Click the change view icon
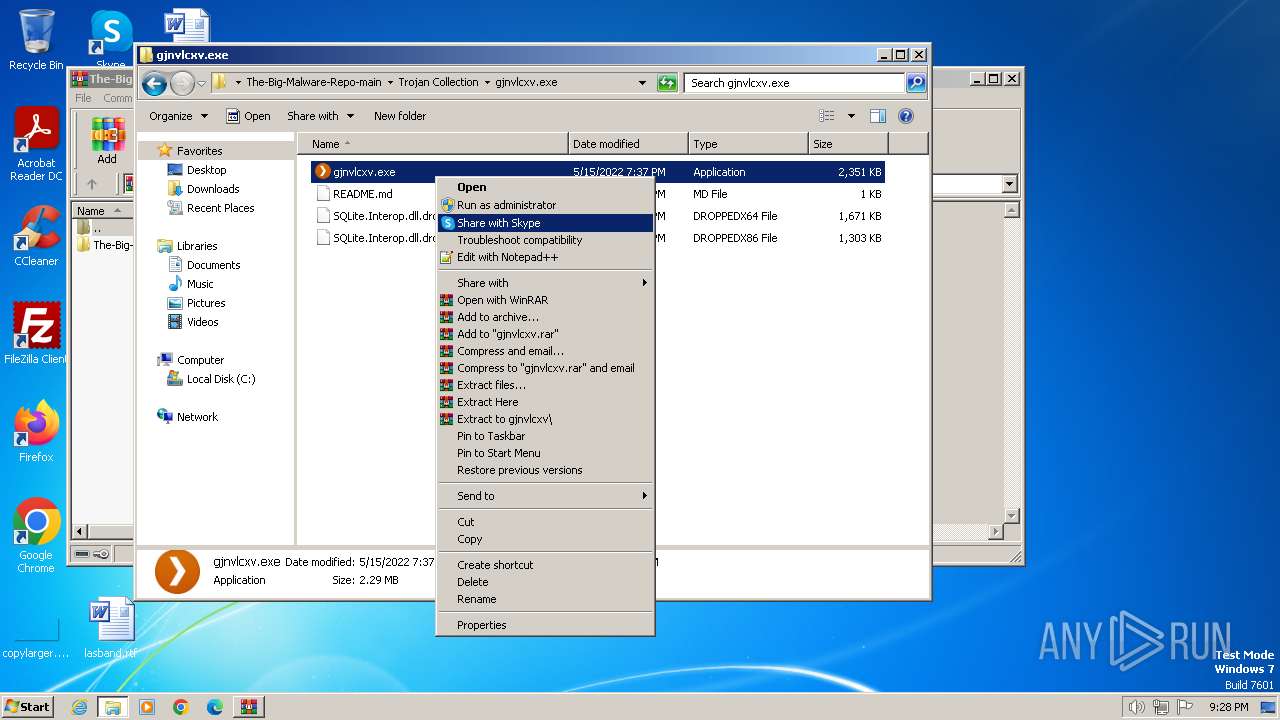The image size is (1280, 720). click(x=827, y=116)
